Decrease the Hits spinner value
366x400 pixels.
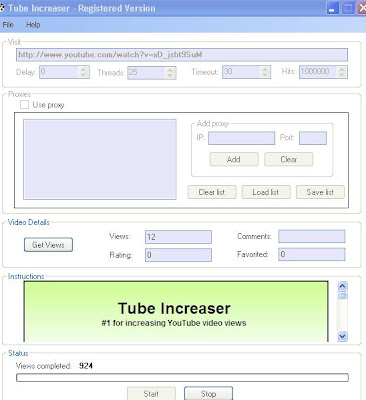click(342, 75)
